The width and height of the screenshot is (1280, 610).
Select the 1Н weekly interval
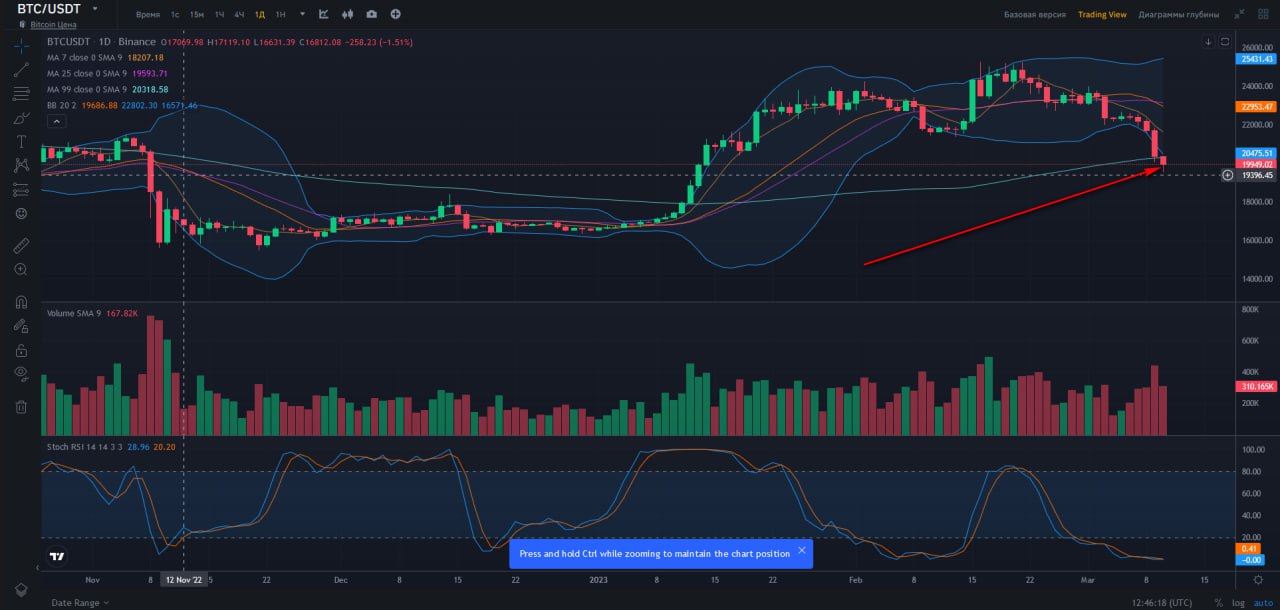(x=280, y=15)
